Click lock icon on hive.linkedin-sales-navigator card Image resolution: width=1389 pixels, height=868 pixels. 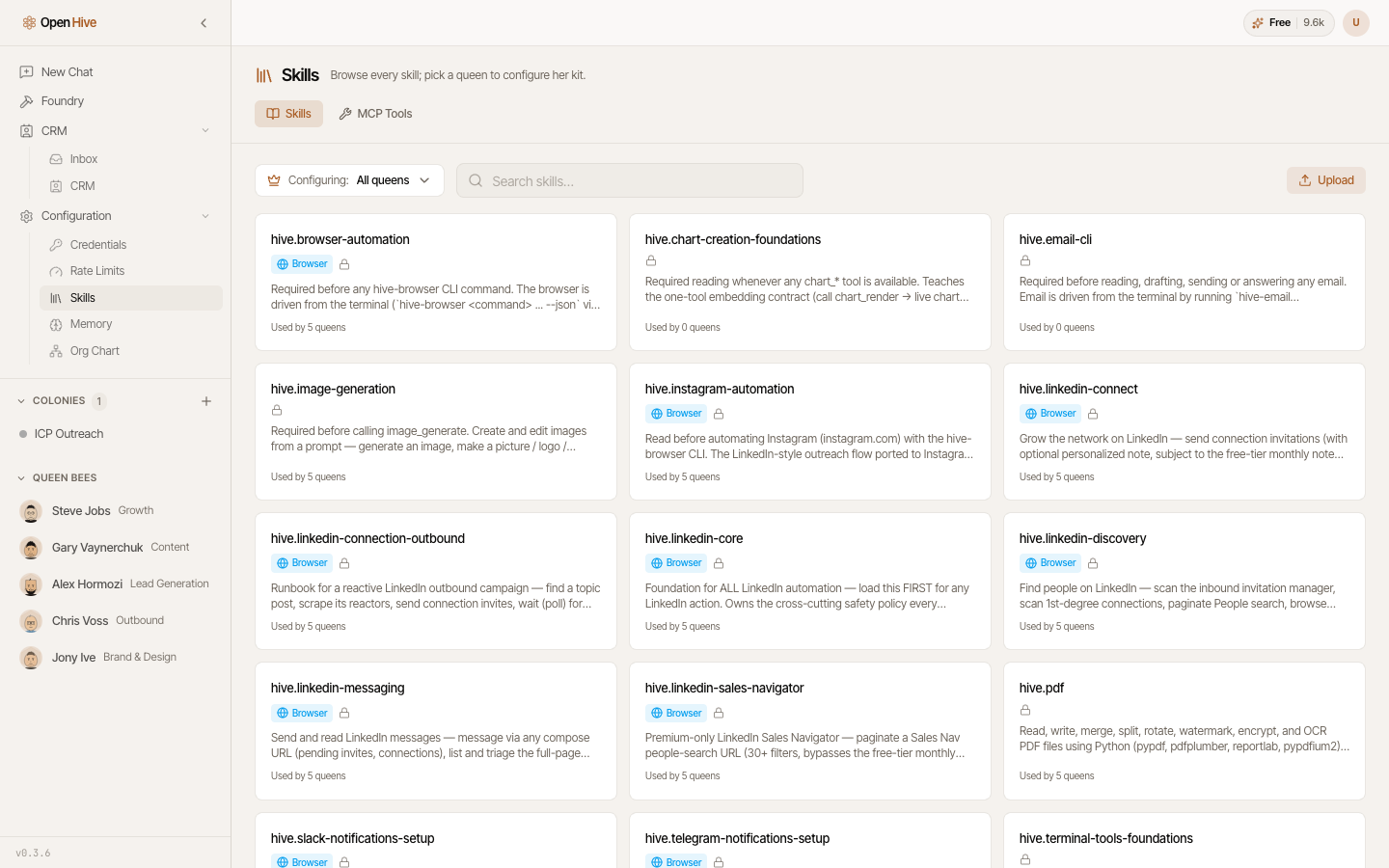[719, 714]
